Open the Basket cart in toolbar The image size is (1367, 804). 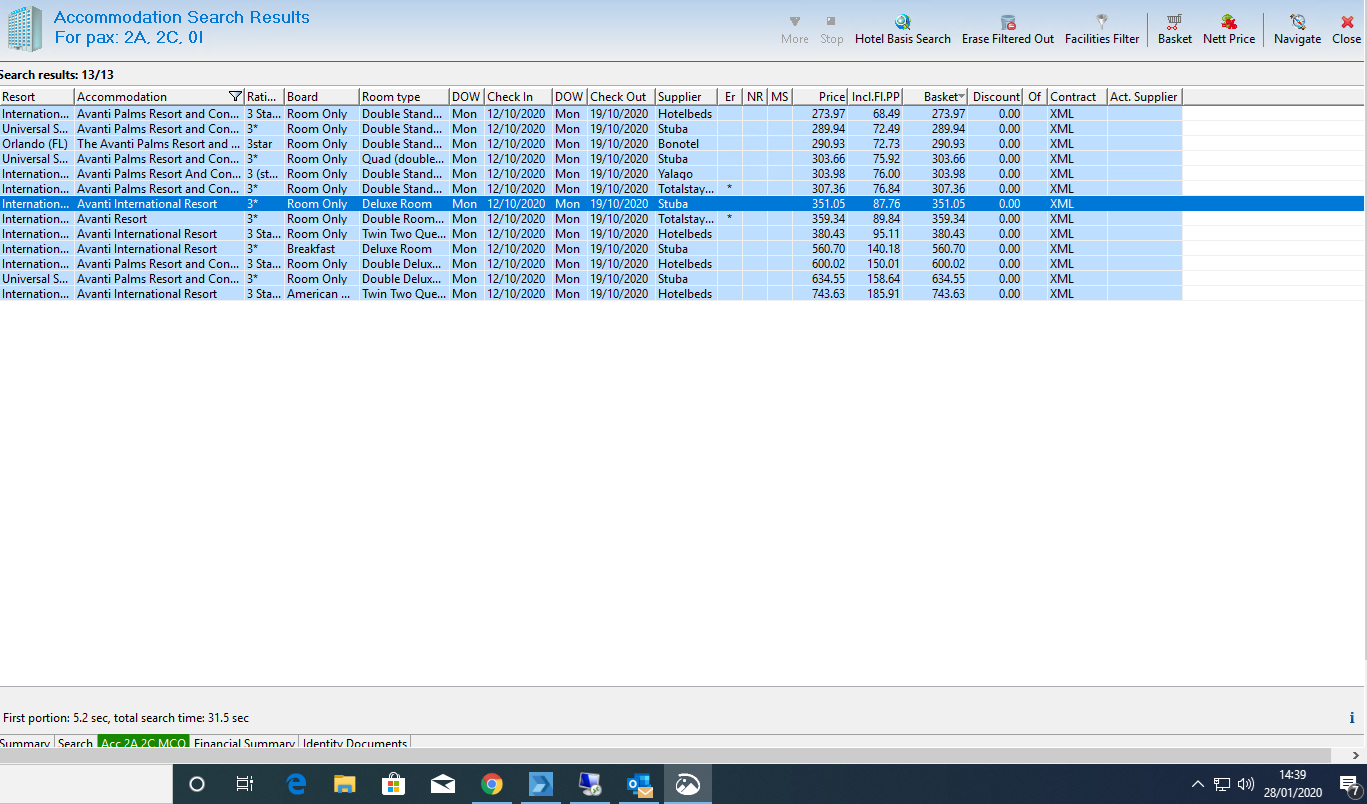pyautogui.click(x=1175, y=29)
